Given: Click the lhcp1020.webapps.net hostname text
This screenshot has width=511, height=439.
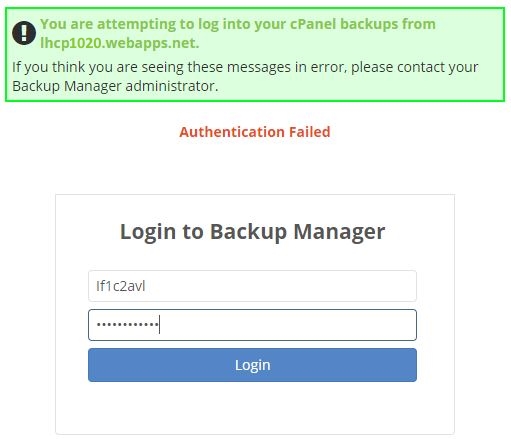Looking at the screenshot, I should pyautogui.click(x=120, y=43).
